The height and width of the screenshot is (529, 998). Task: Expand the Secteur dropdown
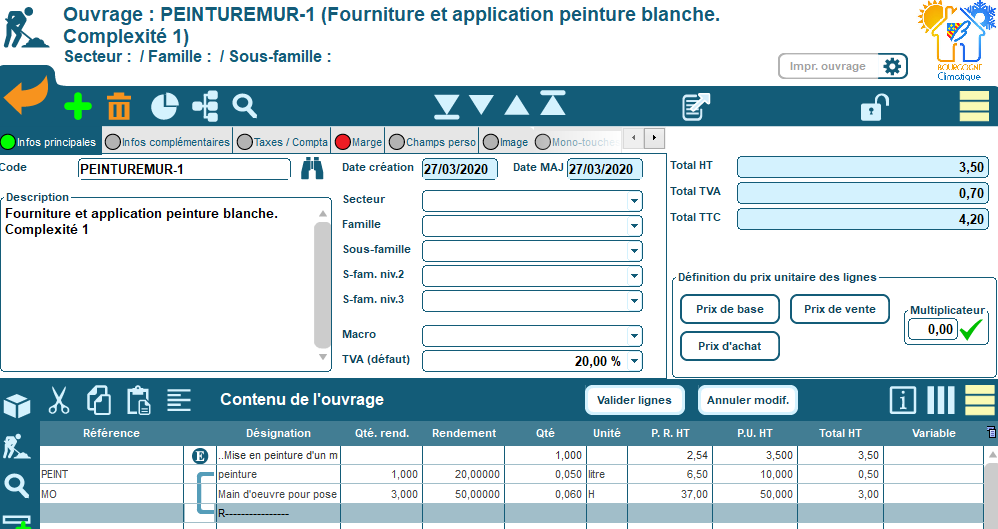[634, 200]
